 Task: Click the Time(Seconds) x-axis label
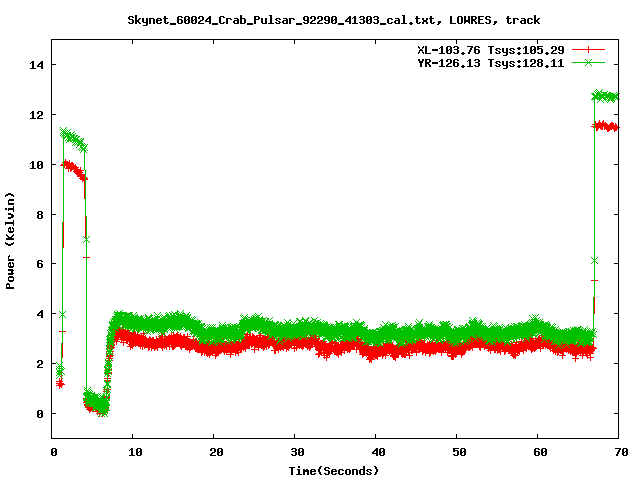tap(334, 471)
